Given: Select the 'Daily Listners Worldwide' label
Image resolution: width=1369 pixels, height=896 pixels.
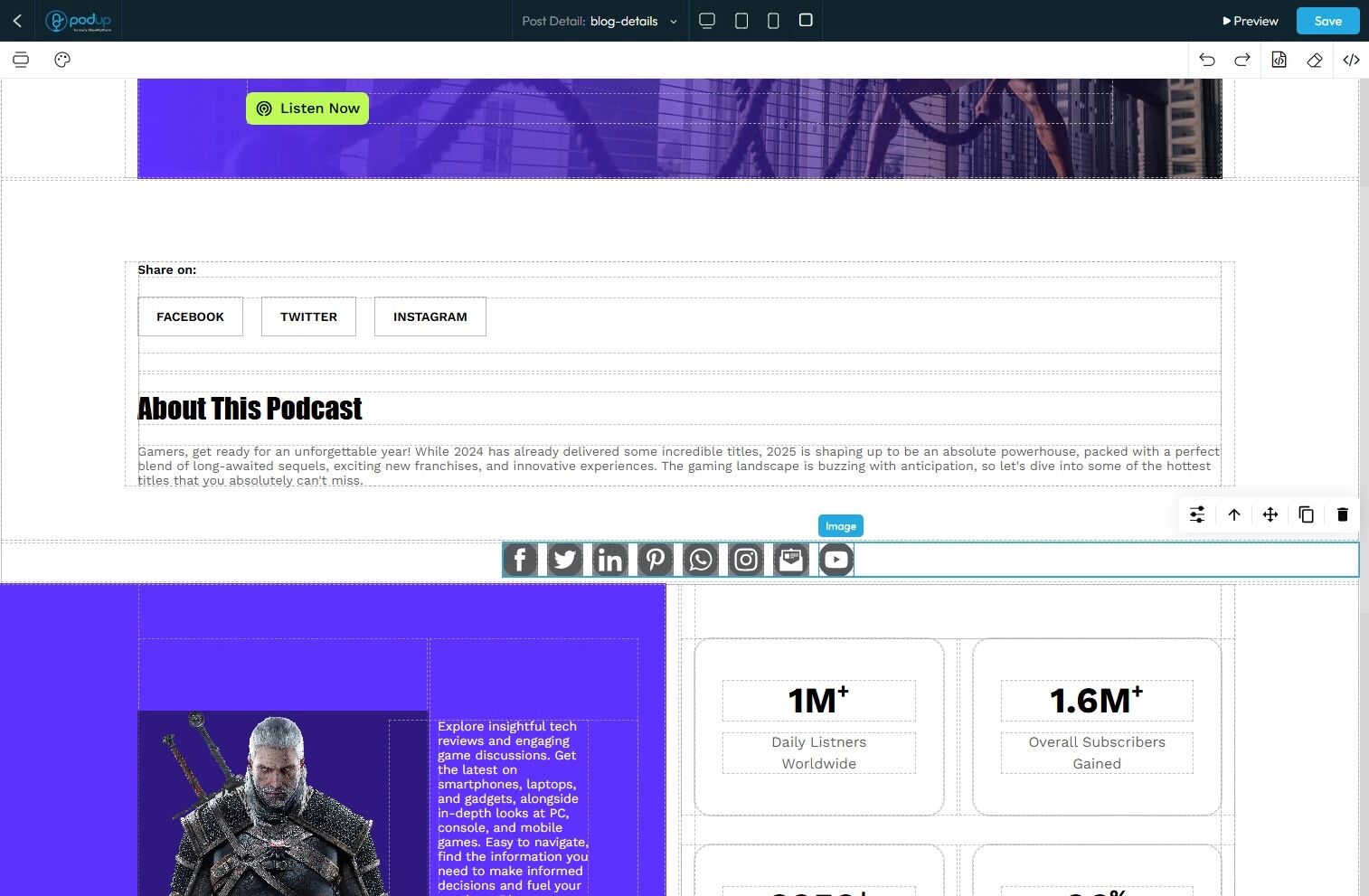Looking at the screenshot, I should [x=819, y=753].
